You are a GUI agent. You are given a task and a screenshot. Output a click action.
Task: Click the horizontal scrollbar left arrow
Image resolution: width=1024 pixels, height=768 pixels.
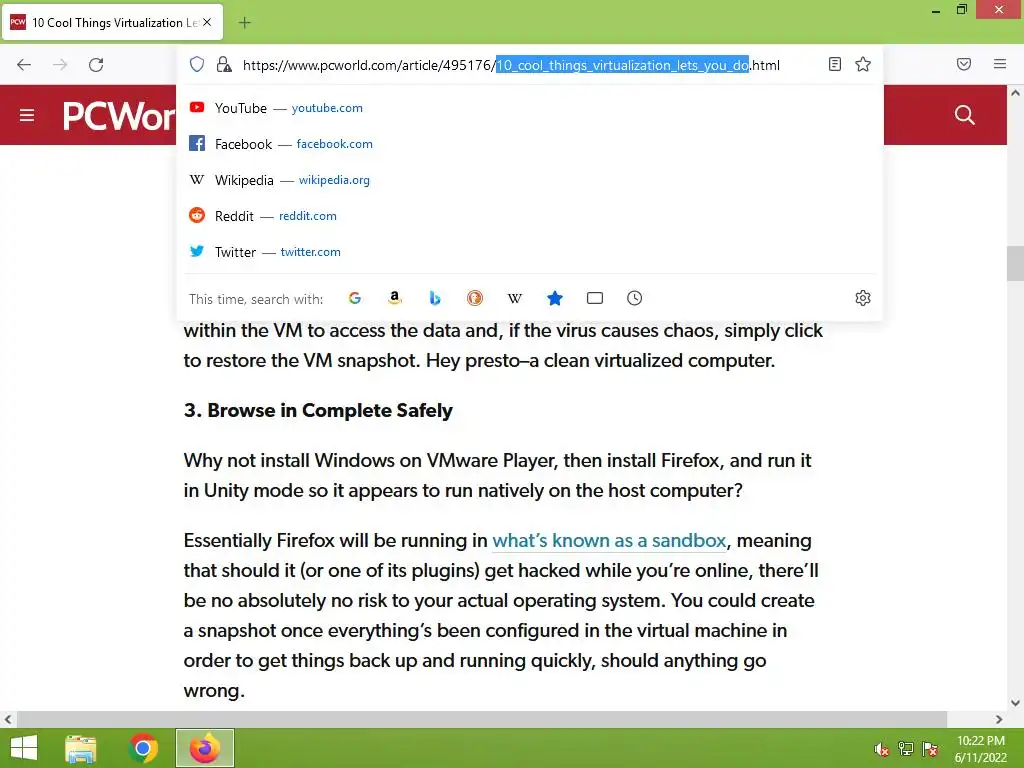[x=8, y=719]
